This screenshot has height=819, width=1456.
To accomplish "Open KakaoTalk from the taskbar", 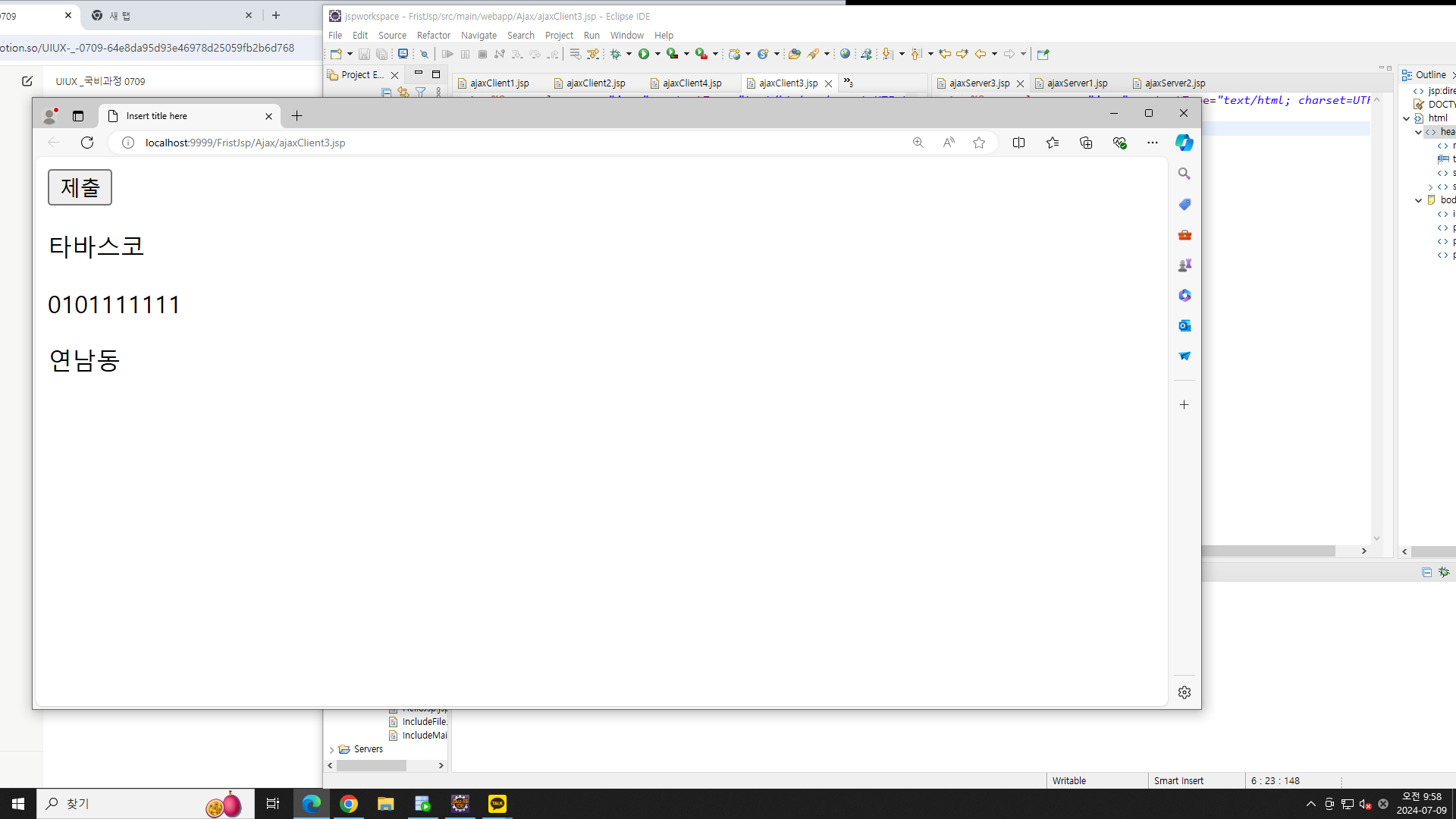I will click(x=497, y=804).
